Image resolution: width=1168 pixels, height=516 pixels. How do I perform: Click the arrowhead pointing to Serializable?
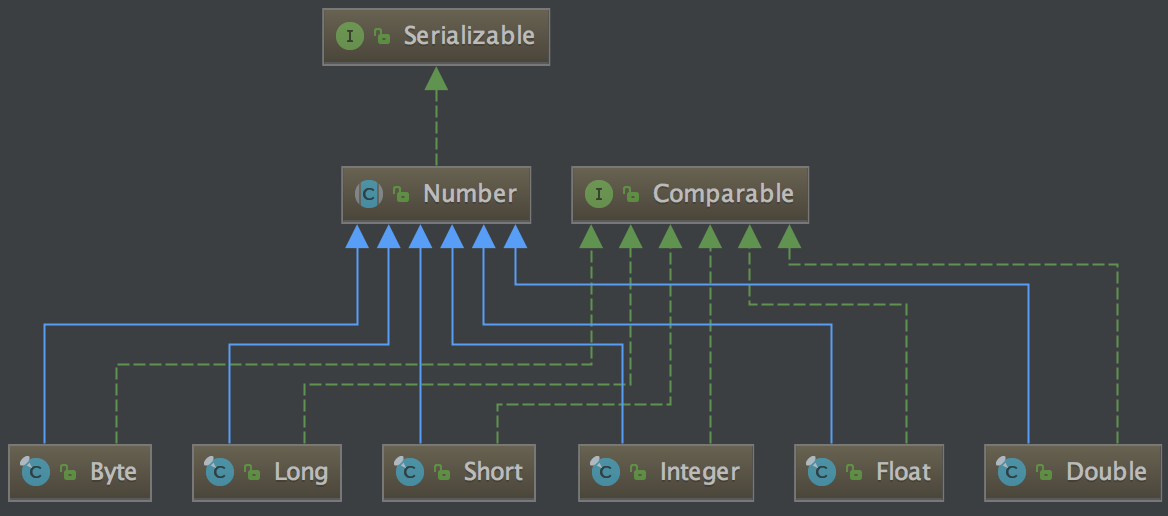pos(436,79)
